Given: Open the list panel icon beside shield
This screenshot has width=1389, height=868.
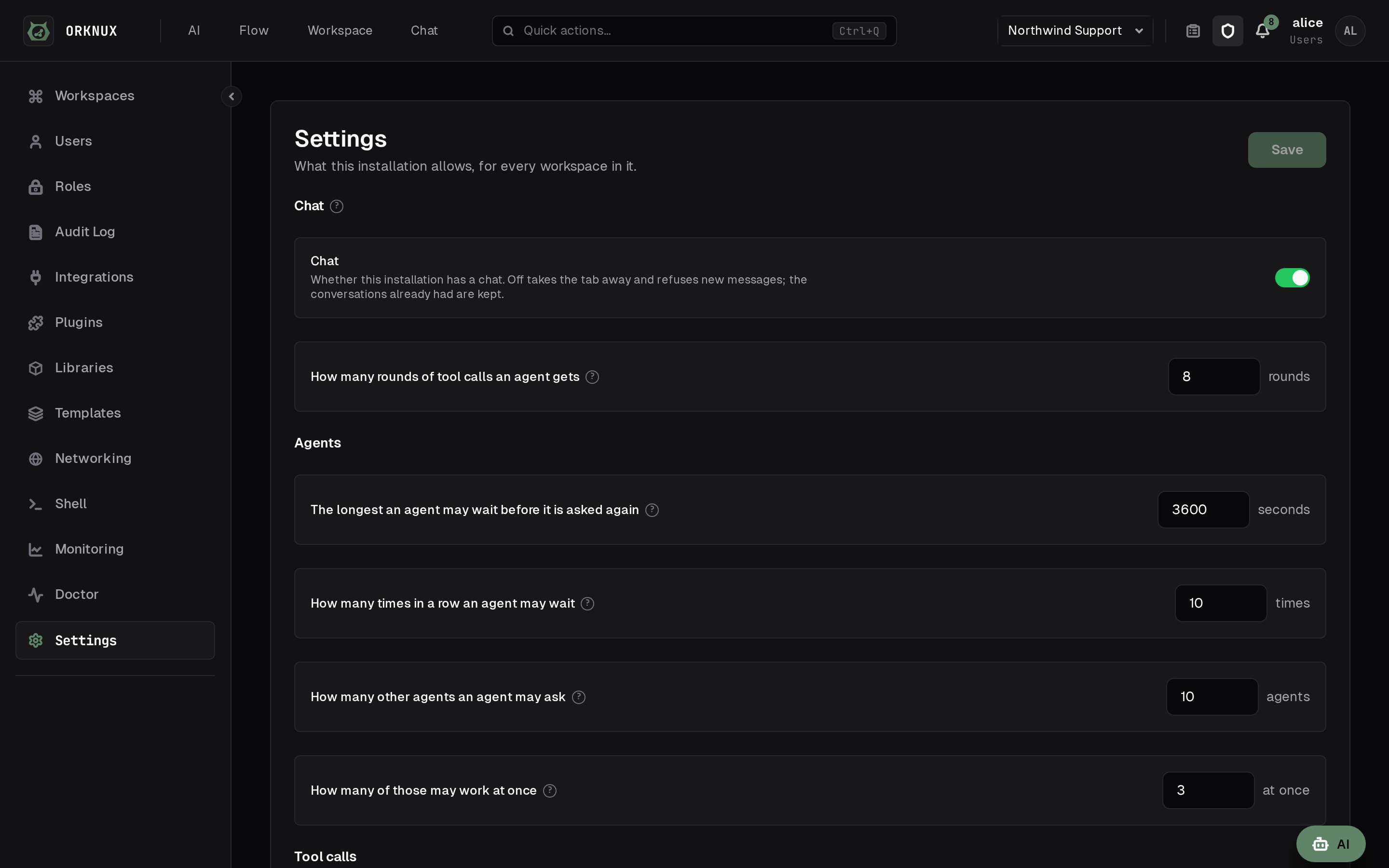Looking at the screenshot, I should (1193, 31).
